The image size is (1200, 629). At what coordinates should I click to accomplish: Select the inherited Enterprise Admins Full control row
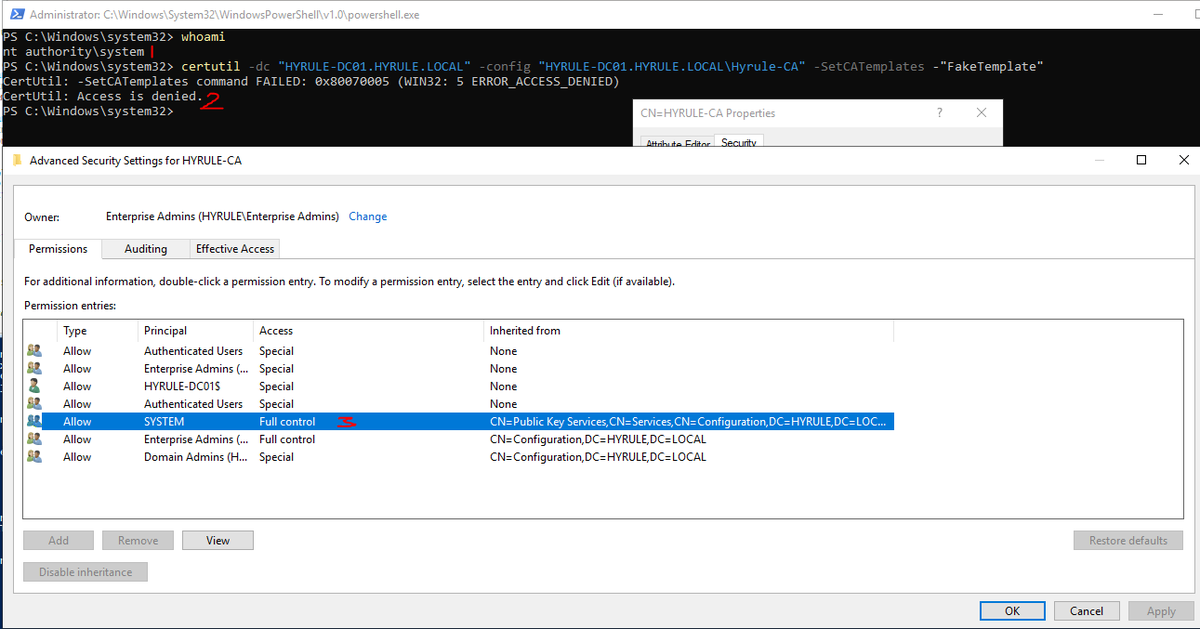tap(458, 439)
